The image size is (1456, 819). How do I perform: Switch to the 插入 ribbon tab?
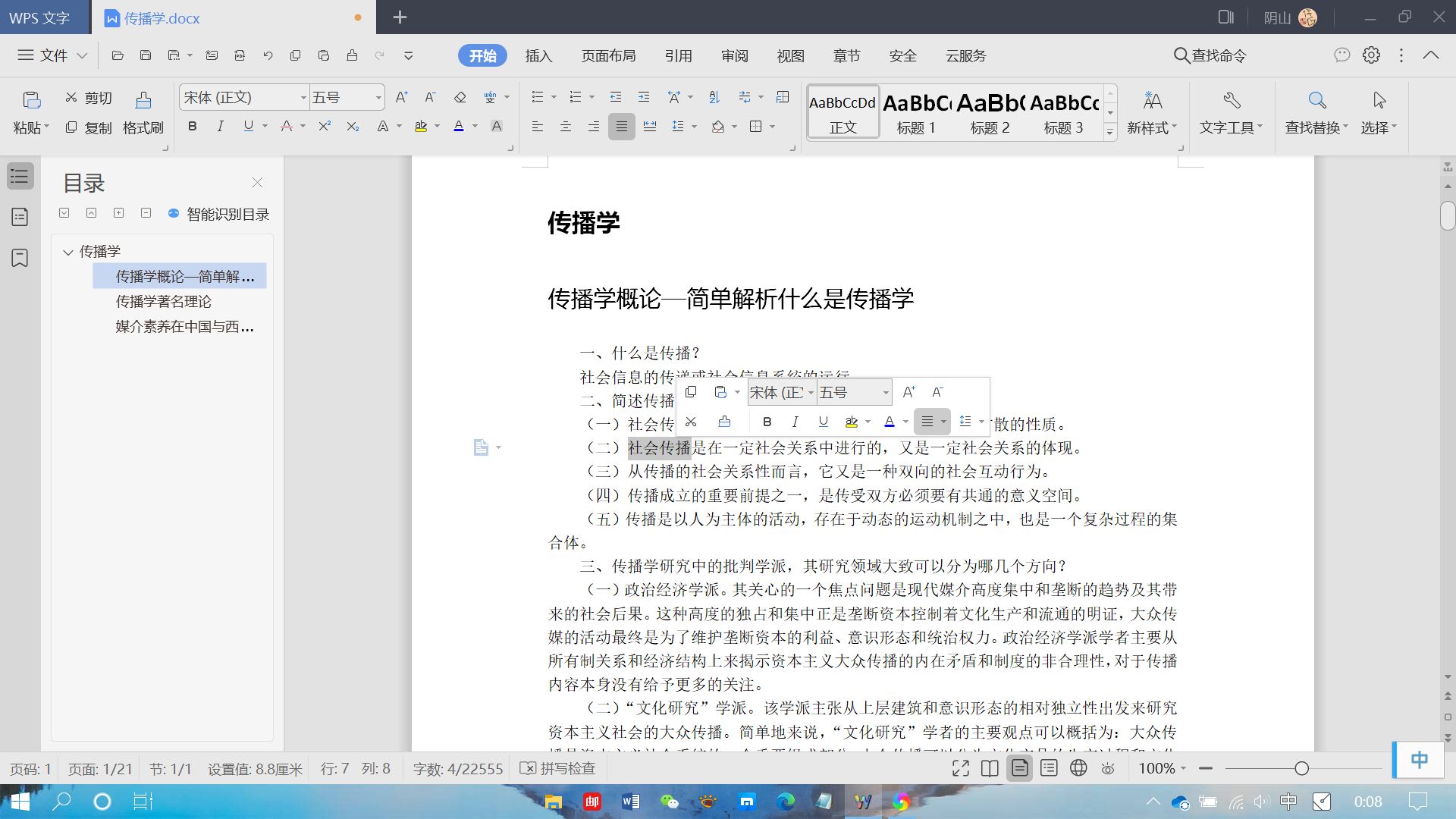click(x=538, y=55)
